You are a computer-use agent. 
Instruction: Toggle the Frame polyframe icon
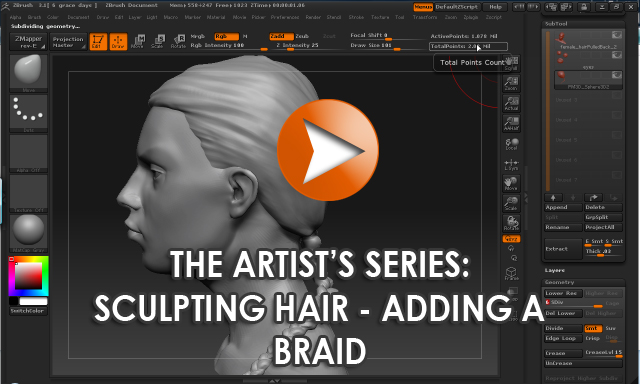[511, 273]
